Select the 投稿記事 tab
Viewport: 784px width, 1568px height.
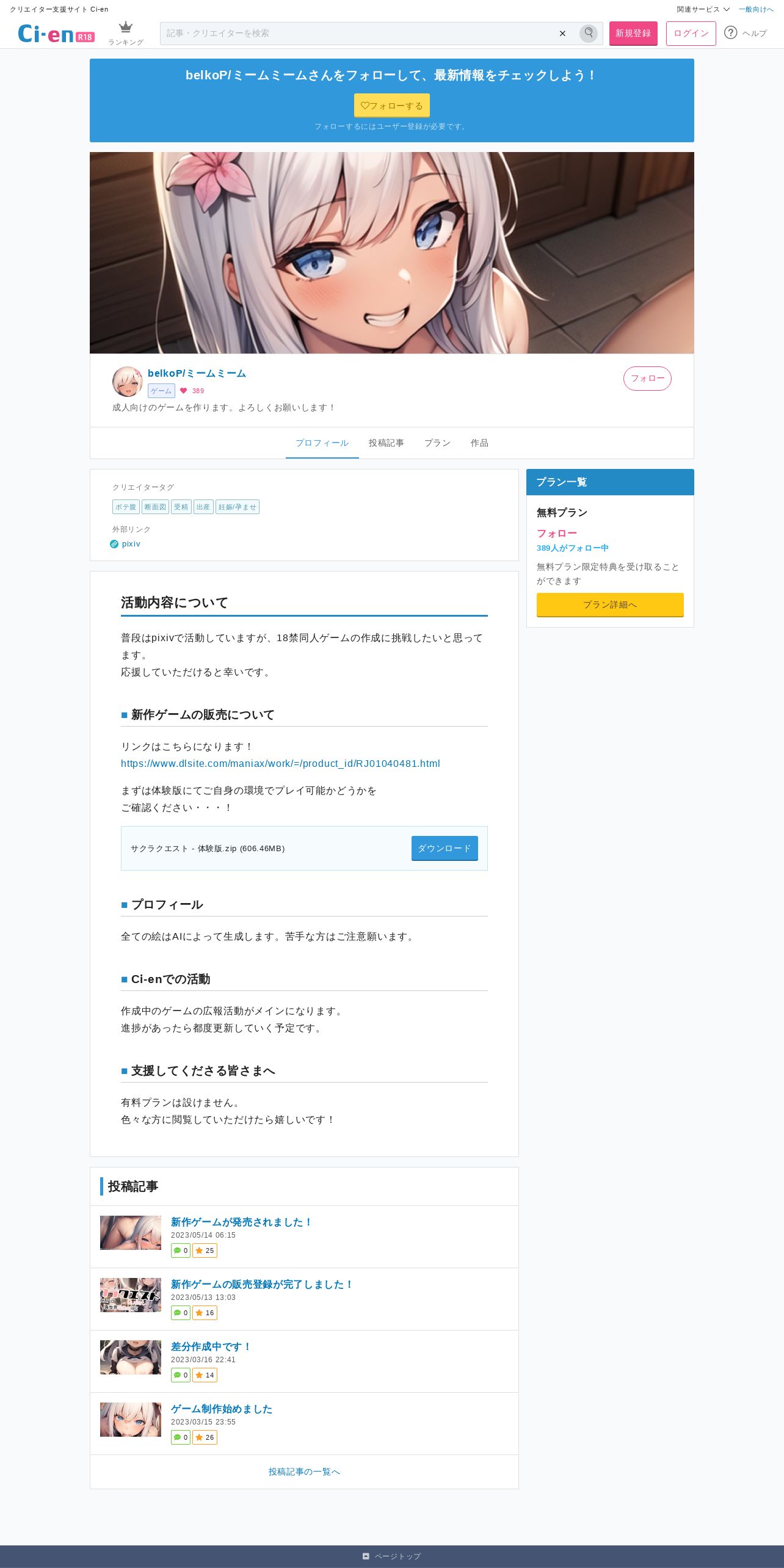click(387, 443)
